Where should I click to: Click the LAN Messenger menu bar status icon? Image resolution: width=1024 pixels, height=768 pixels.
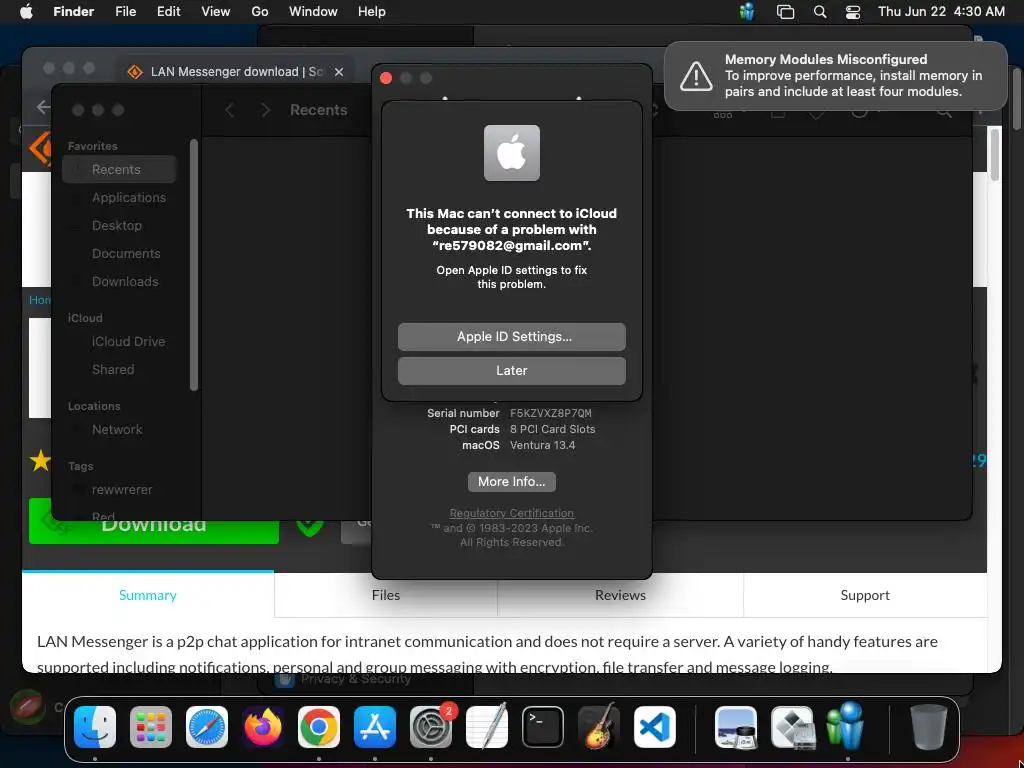(746, 12)
